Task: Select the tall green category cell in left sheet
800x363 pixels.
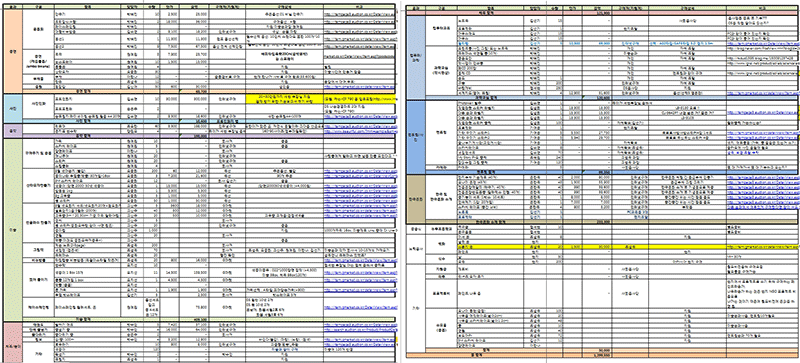Action: tap(13, 230)
